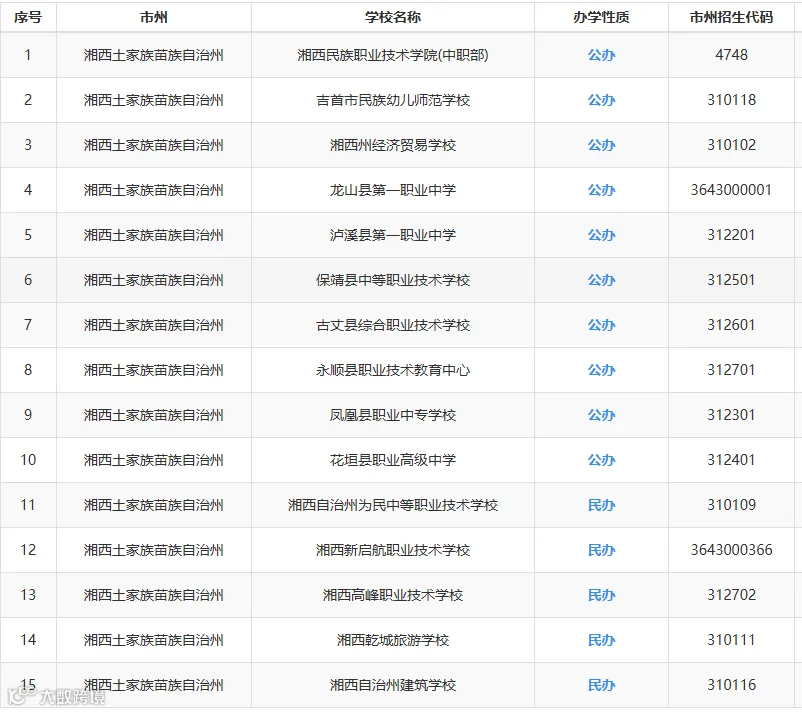Screen dimensions: 802x712
Task: Click 公办 link in 凤凰县职业中专学校 row
Action: [x=602, y=415]
